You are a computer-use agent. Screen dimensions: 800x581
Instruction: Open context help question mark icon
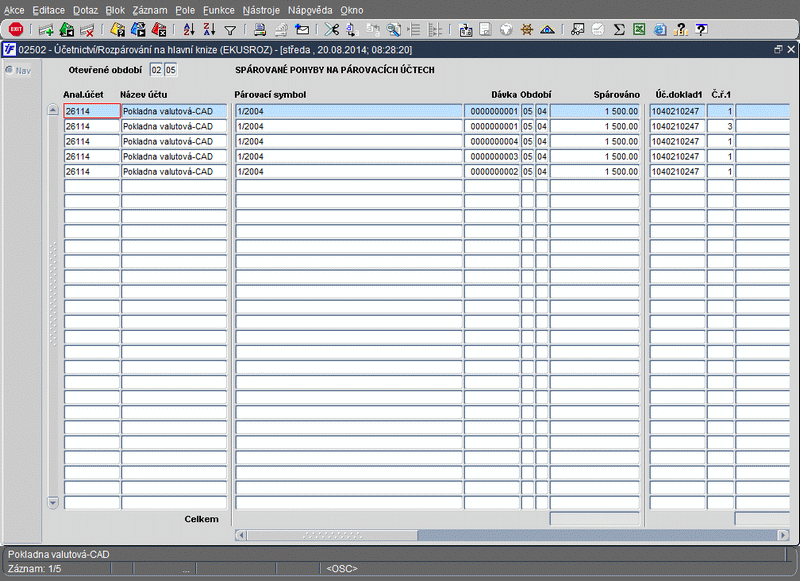pyautogui.click(x=702, y=30)
